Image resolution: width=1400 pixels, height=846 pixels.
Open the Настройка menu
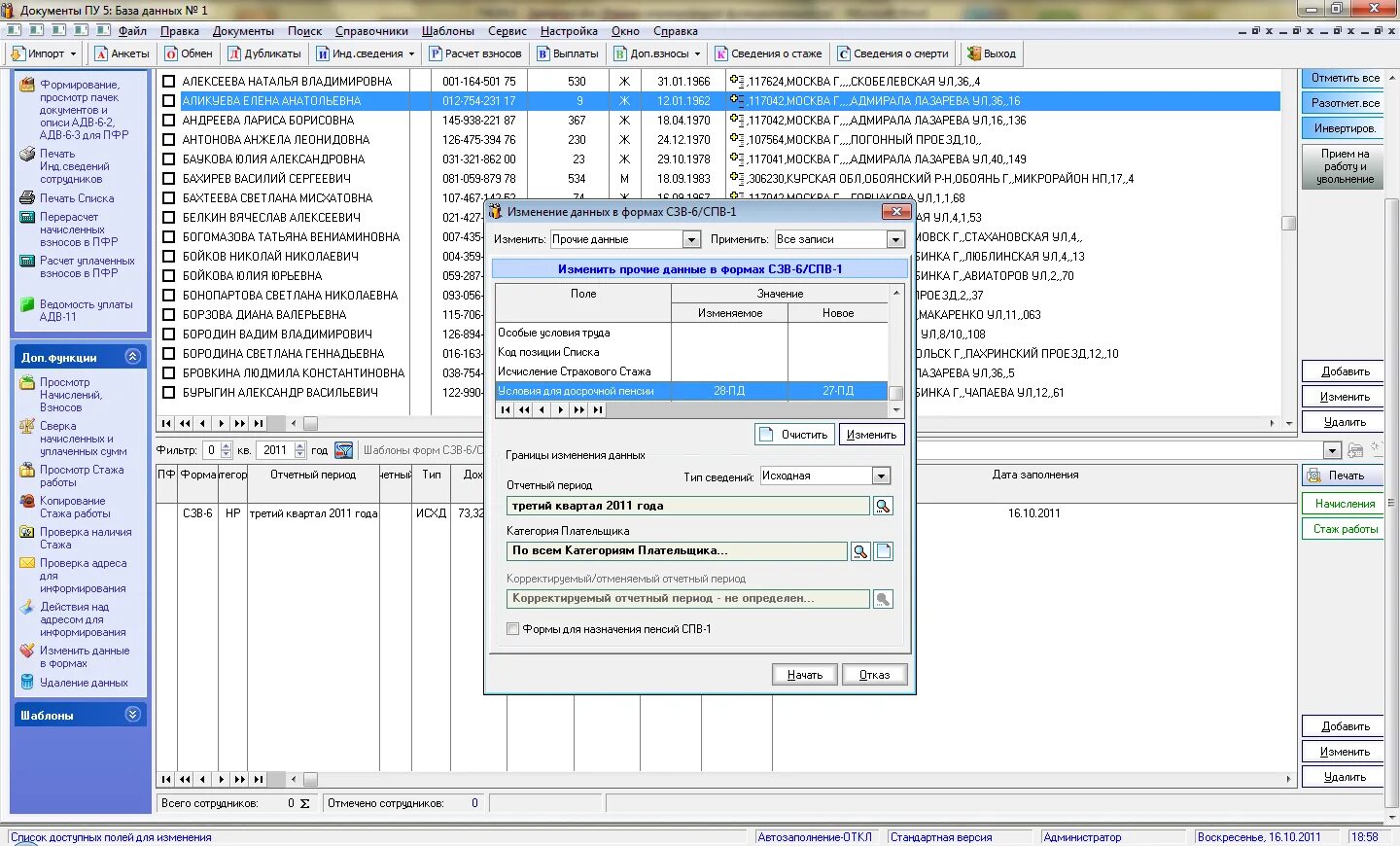tap(569, 31)
